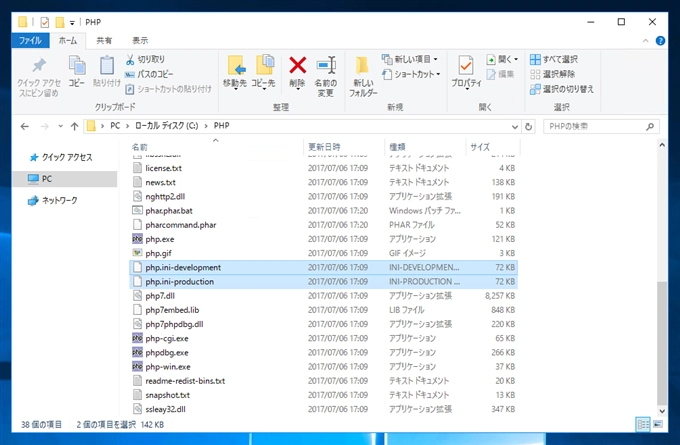Open the ファイル tab
680x445 pixels.
pyautogui.click(x=30, y=40)
